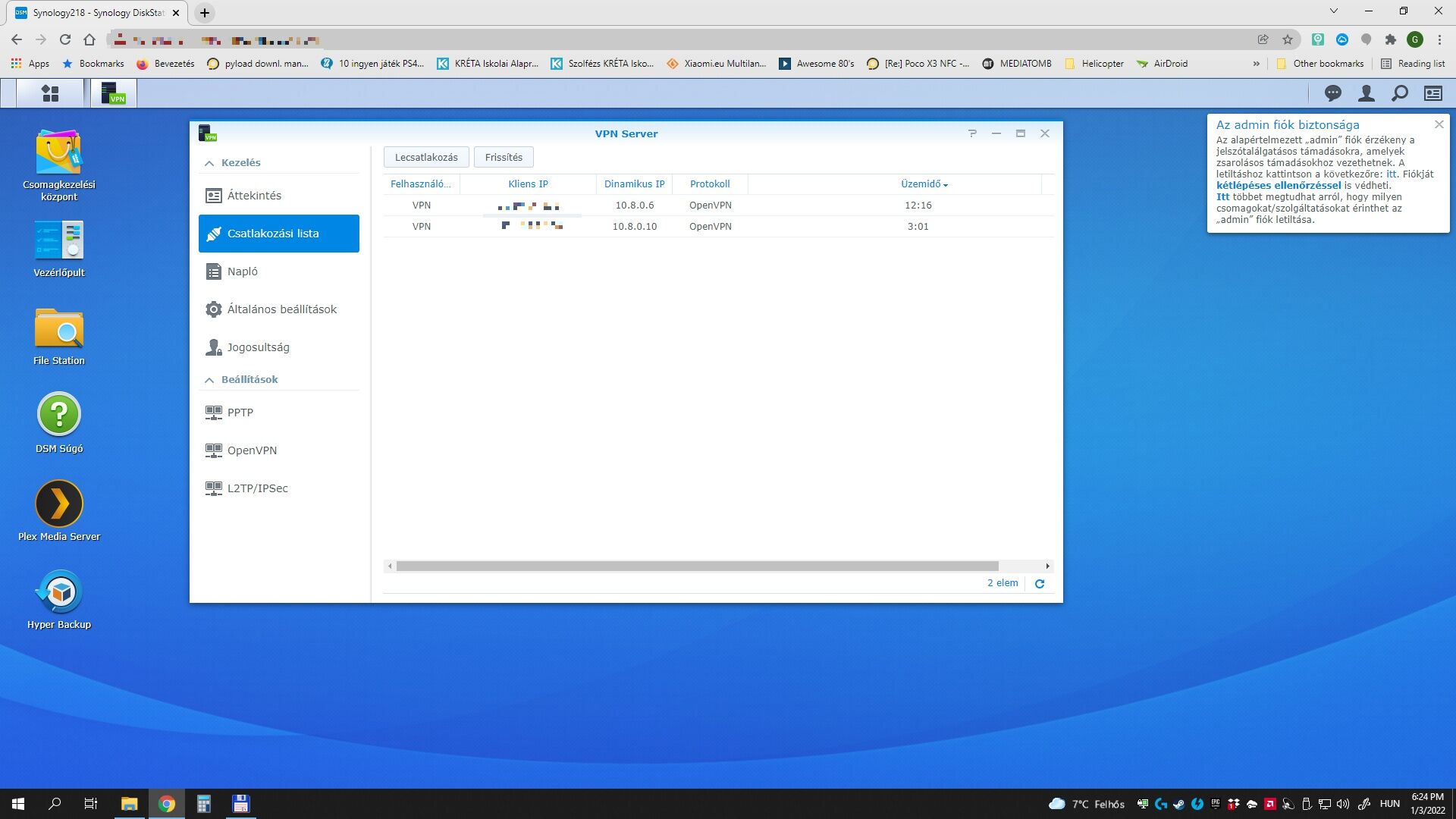Open Chrome tab search dropdown arrow
Image resolution: width=1456 pixels, height=819 pixels.
point(1334,11)
